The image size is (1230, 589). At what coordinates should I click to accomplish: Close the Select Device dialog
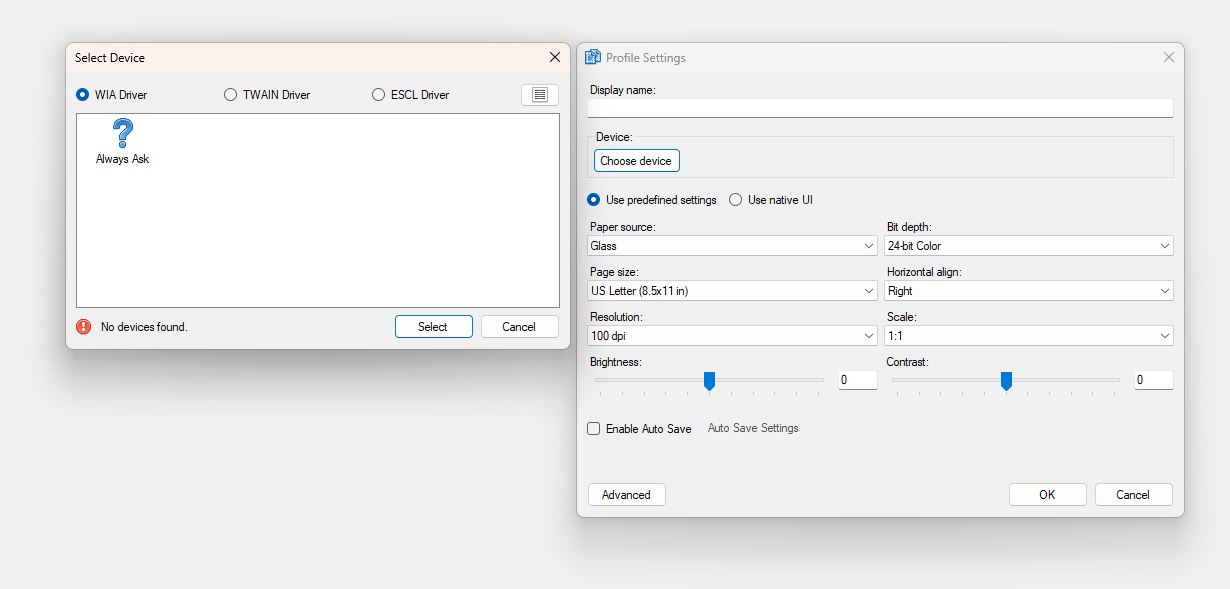point(555,58)
